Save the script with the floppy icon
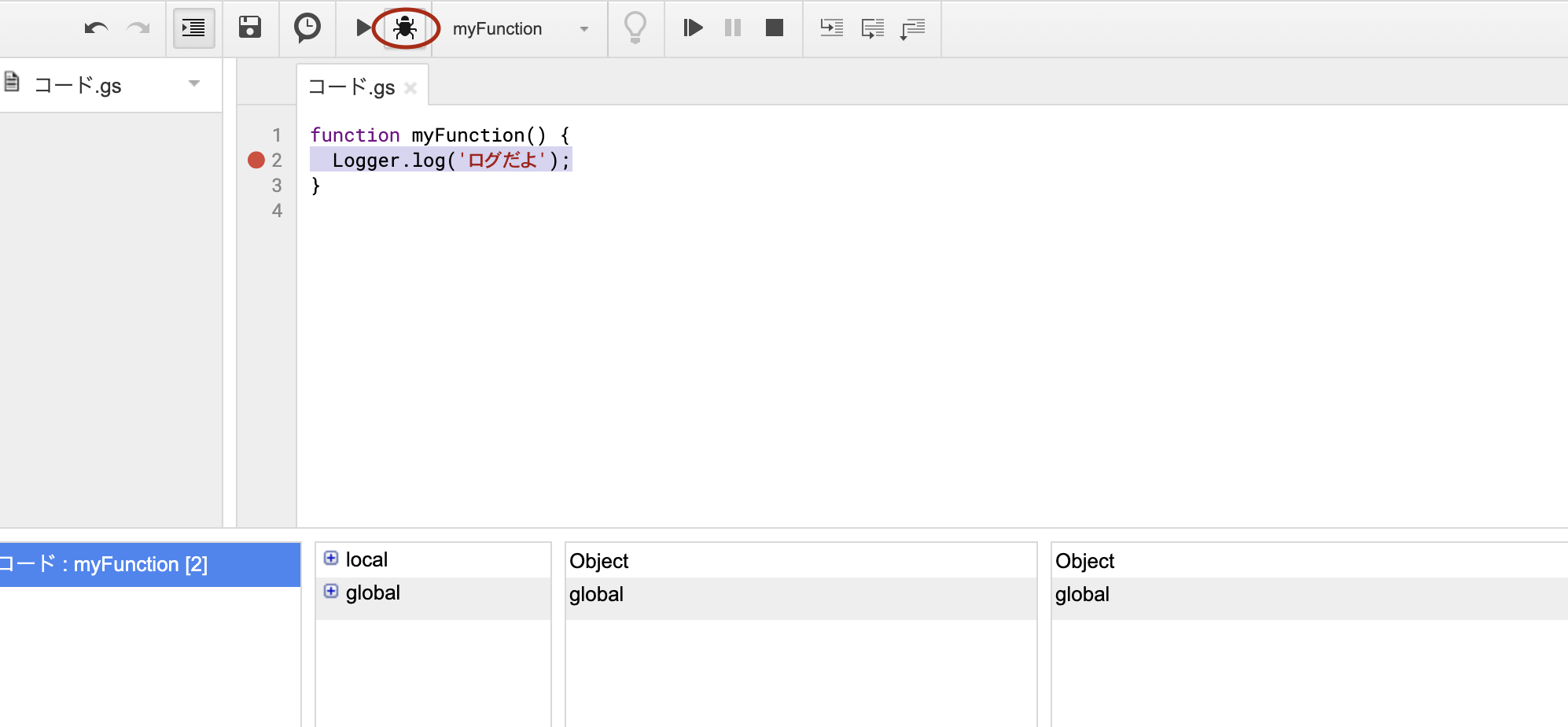The height and width of the screenshot is (727, 1568). coord(250,28)
